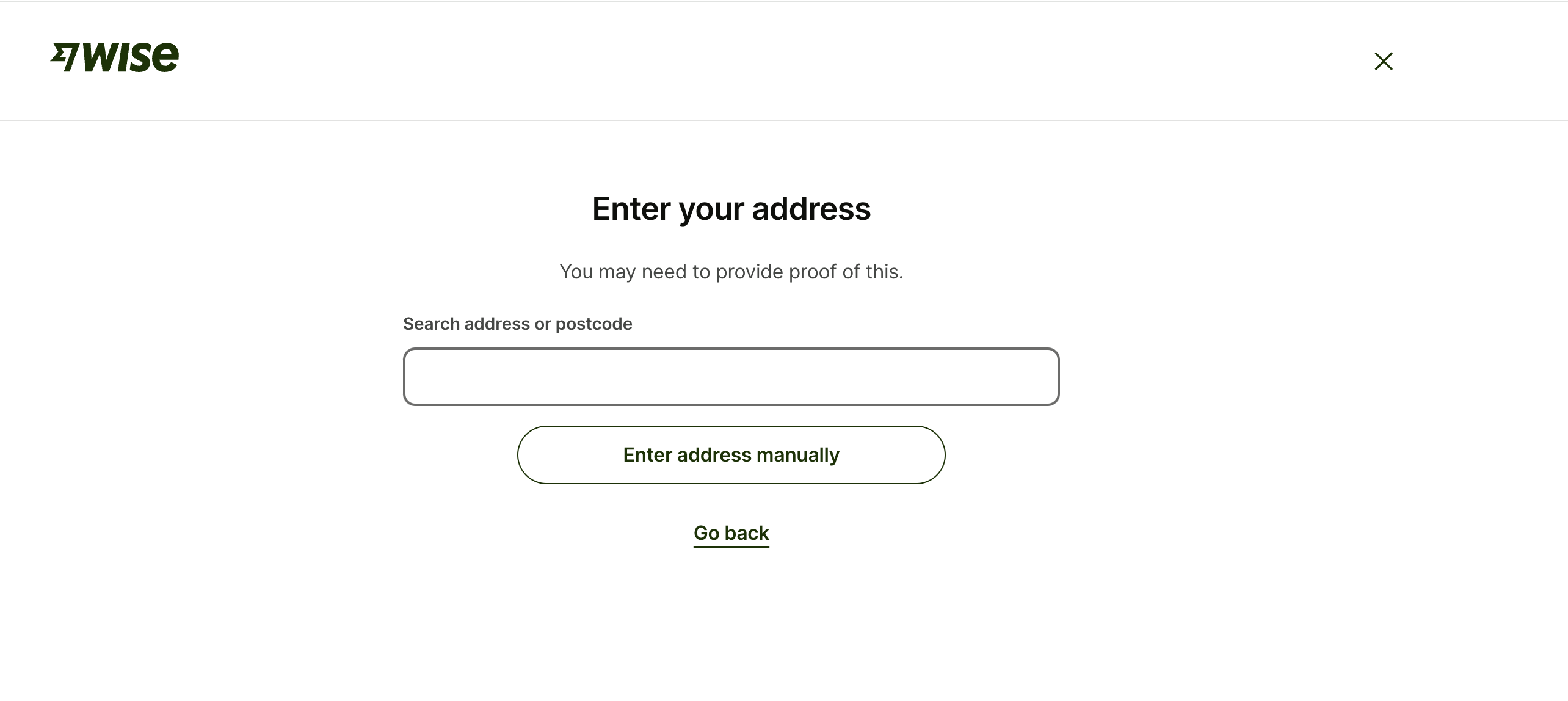Click the "You may need to provide proof" sentence
This screenshot has height=701, width=1568.
[x=731, y=272]
